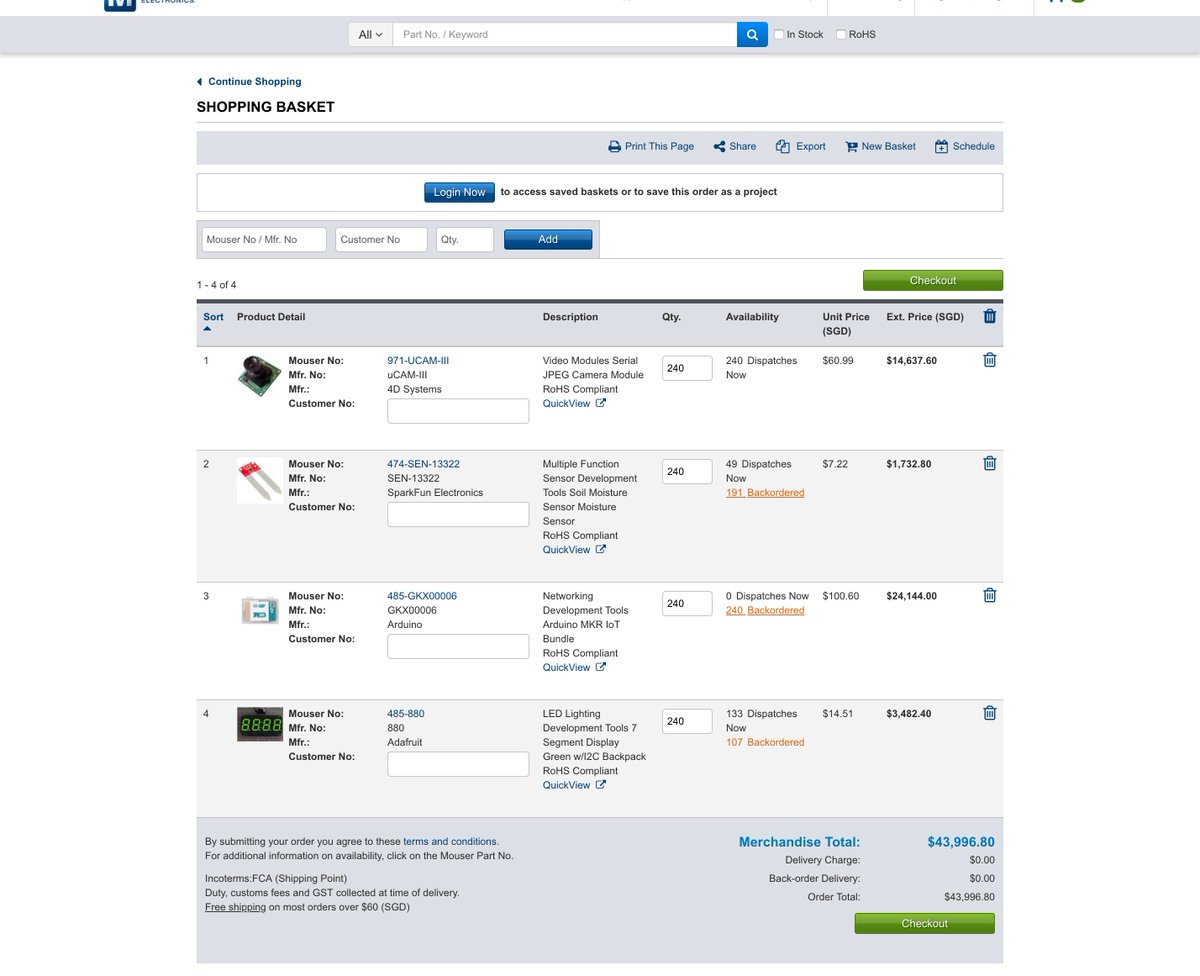Open QuickView for Soil Moisture Sensor

[x=574, y=550]
